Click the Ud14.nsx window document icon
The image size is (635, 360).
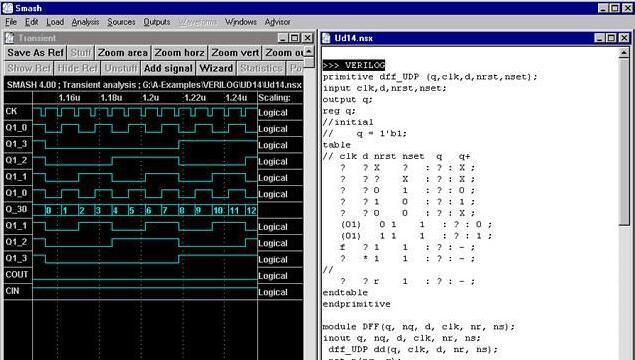326,38
